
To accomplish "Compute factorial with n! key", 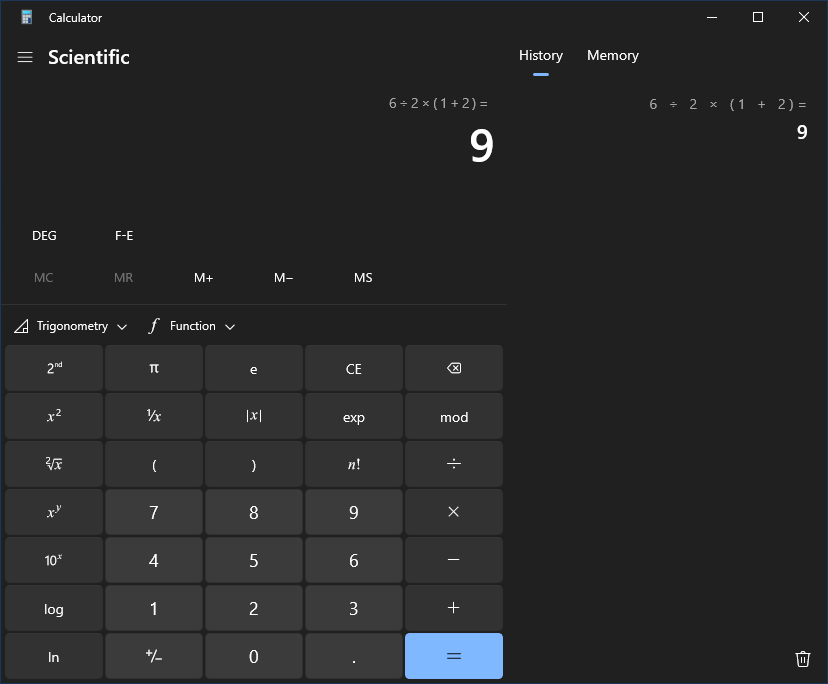I will coord(354,464).
